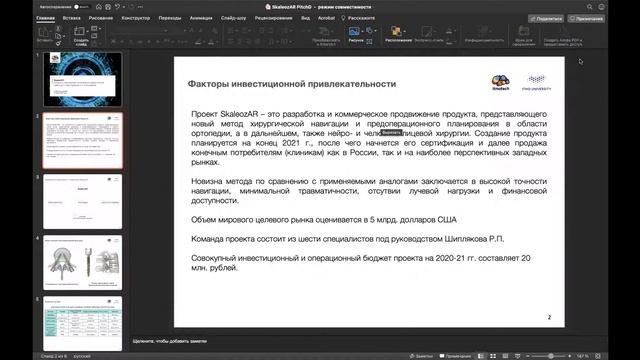The width and height of the screenshot is (640, 360).
Task: Switch to the Главная ribbon tab
Action: pos(45,18)
